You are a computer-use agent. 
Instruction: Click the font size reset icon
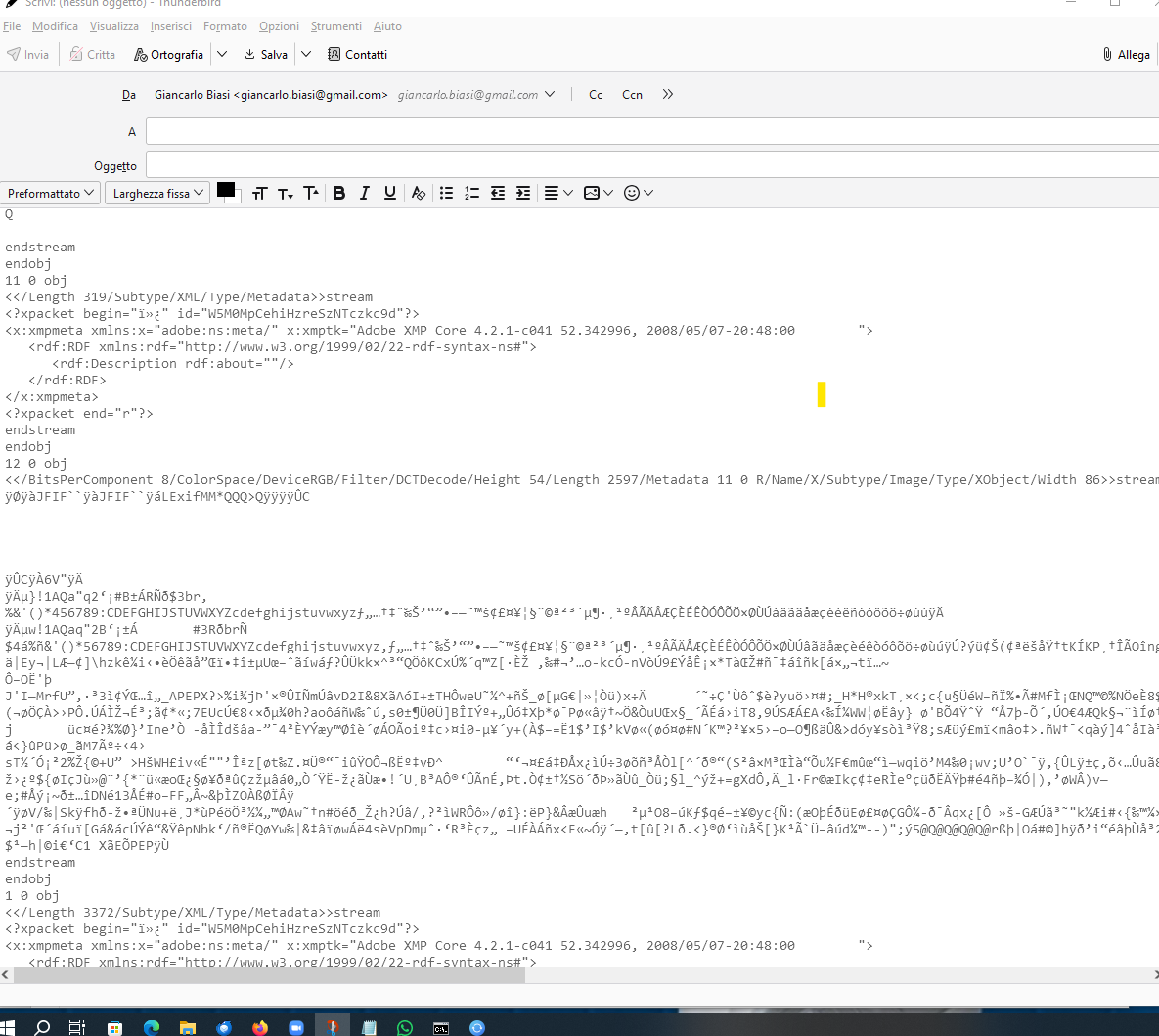[259, 193]
